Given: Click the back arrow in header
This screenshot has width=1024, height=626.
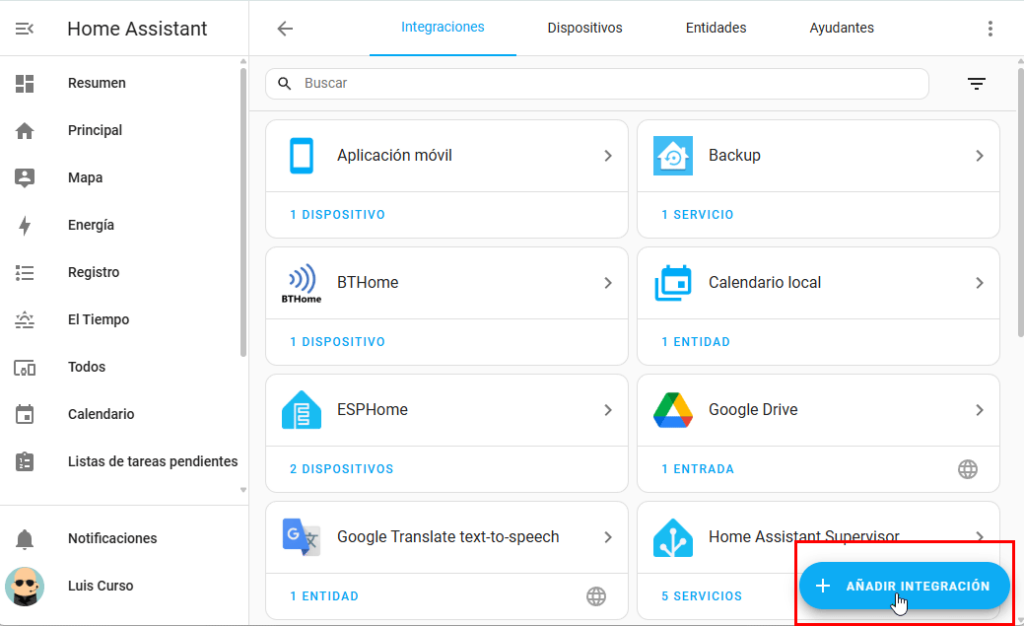Looking at the screenshot, I should pyautogui.click(x=285, y=29).
